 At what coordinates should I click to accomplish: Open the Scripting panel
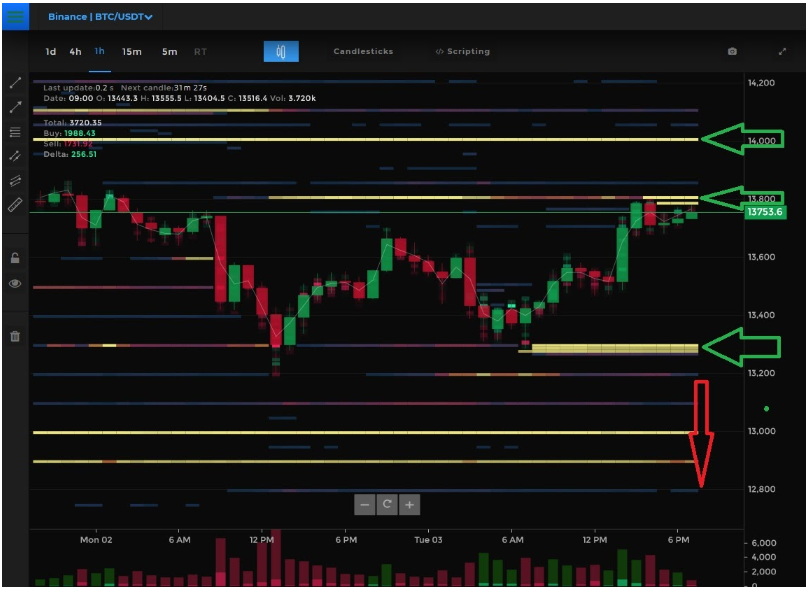pos(462,52)
